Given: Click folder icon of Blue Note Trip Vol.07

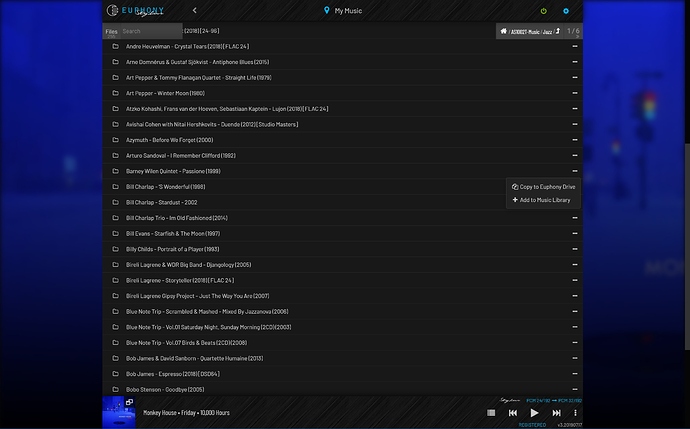Looking at the screenshot, I should click(115, 343).
